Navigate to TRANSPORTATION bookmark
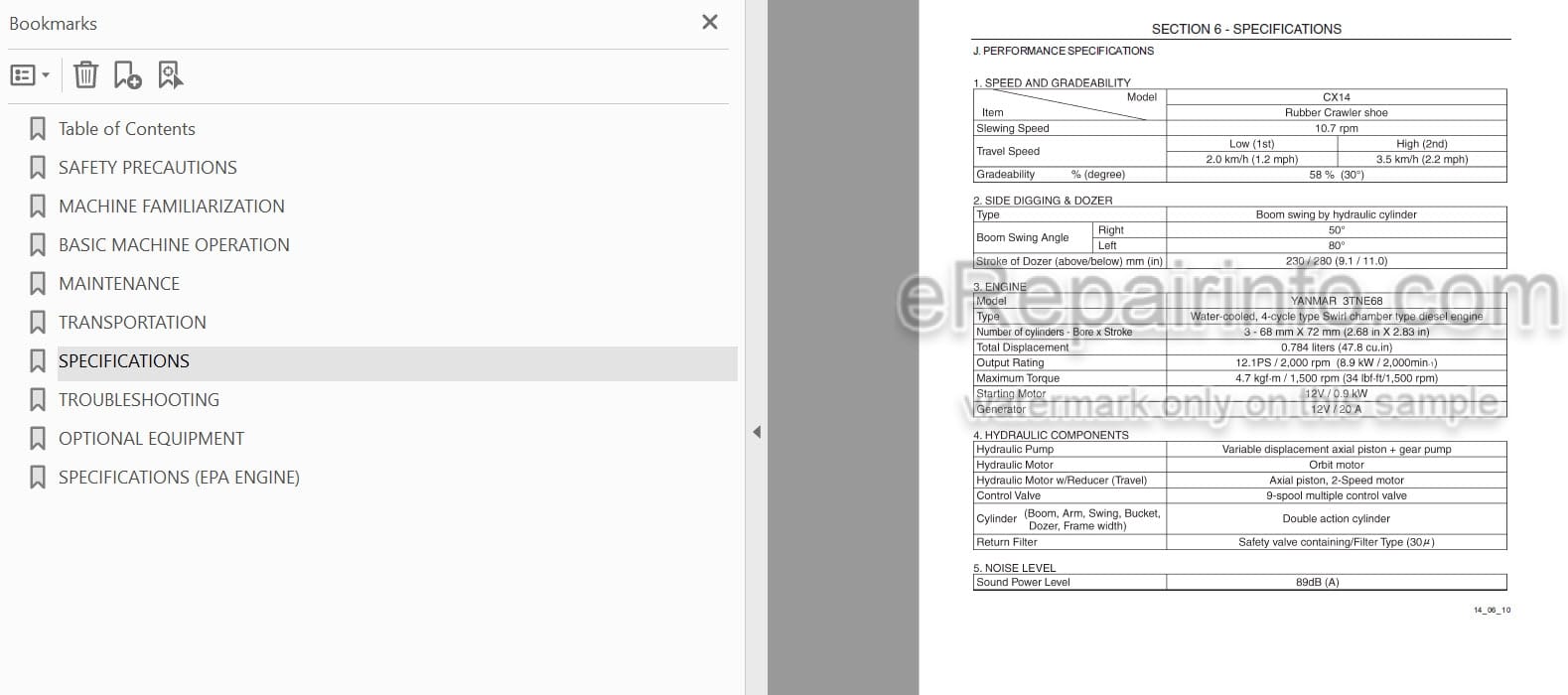1568x695 pixels. [132, 323]
